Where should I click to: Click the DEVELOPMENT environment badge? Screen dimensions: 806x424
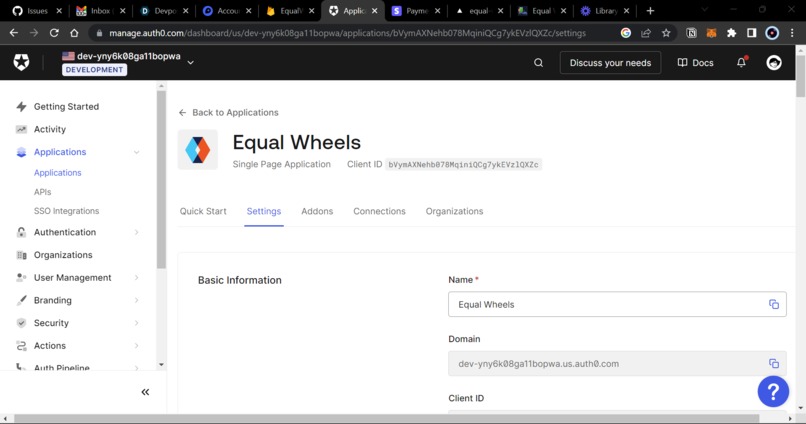94,70
